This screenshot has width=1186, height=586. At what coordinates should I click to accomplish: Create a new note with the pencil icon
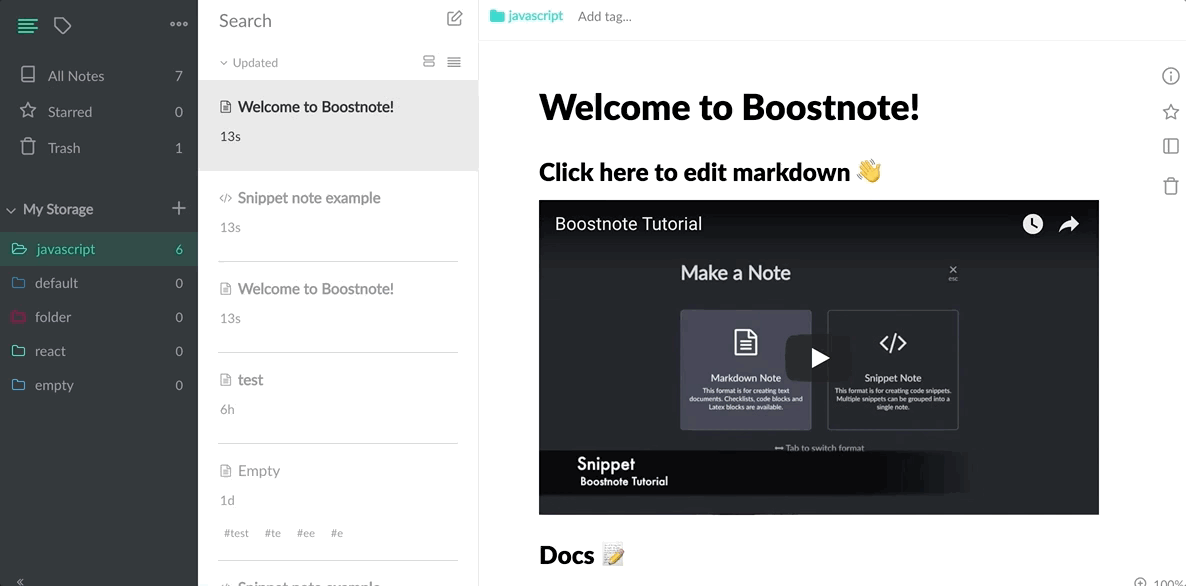tap(455, 19)
